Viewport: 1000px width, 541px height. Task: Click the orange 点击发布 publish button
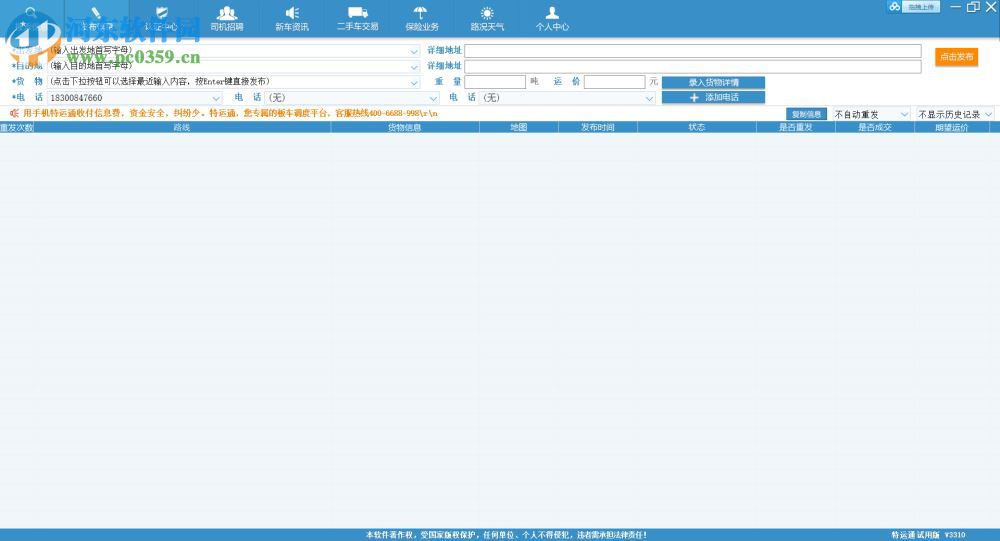[957, 57]
